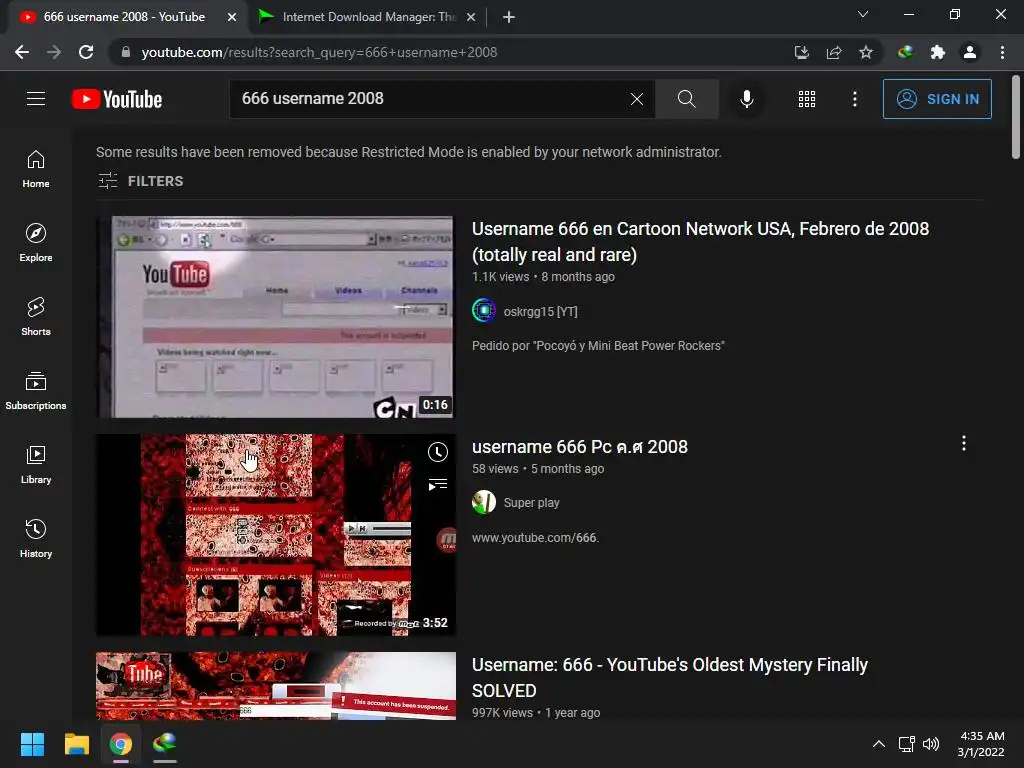The image size is (1024, 768).
Task: Click the install app icon in the address bar
Action: coord(802,52)
